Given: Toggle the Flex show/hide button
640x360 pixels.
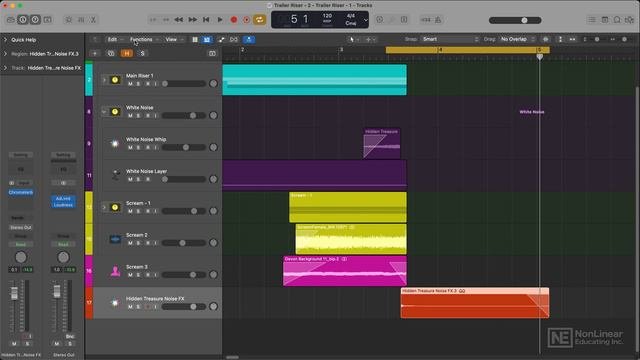Looking at the screenshot, I should tap(234, 39).
